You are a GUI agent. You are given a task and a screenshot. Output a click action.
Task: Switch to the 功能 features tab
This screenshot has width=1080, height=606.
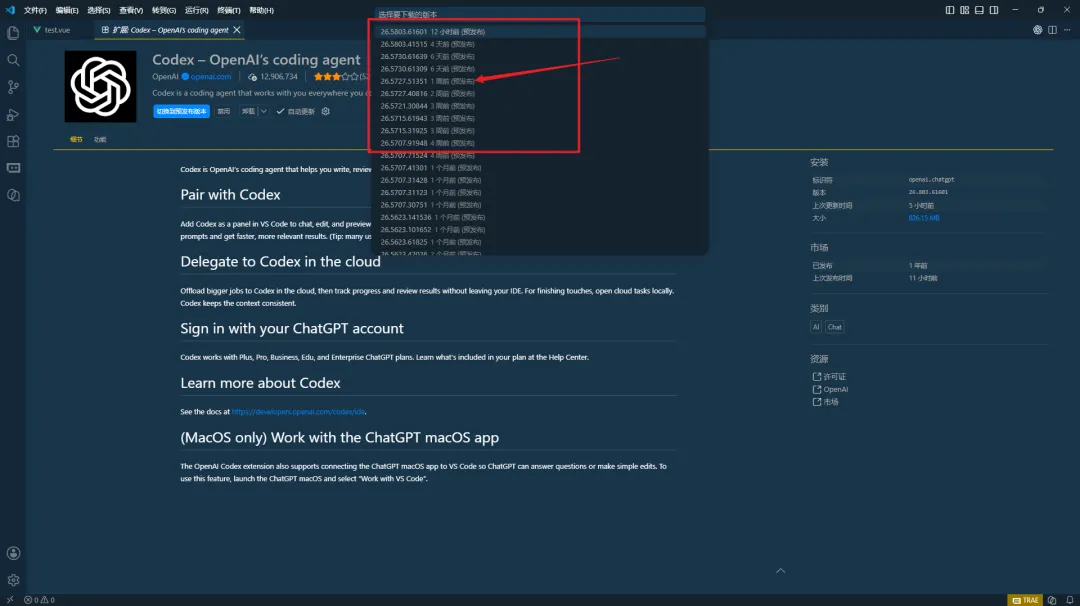(100, 139)
